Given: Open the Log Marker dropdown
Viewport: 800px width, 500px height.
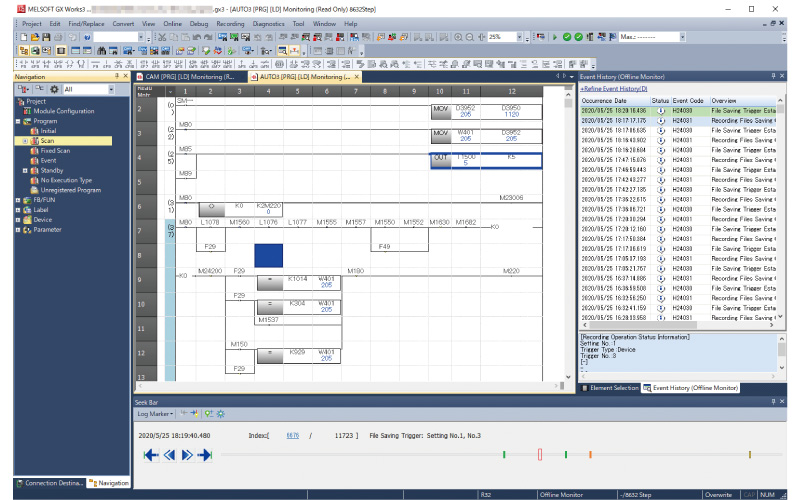Looking at the screenshot, I should pos(156,413).
